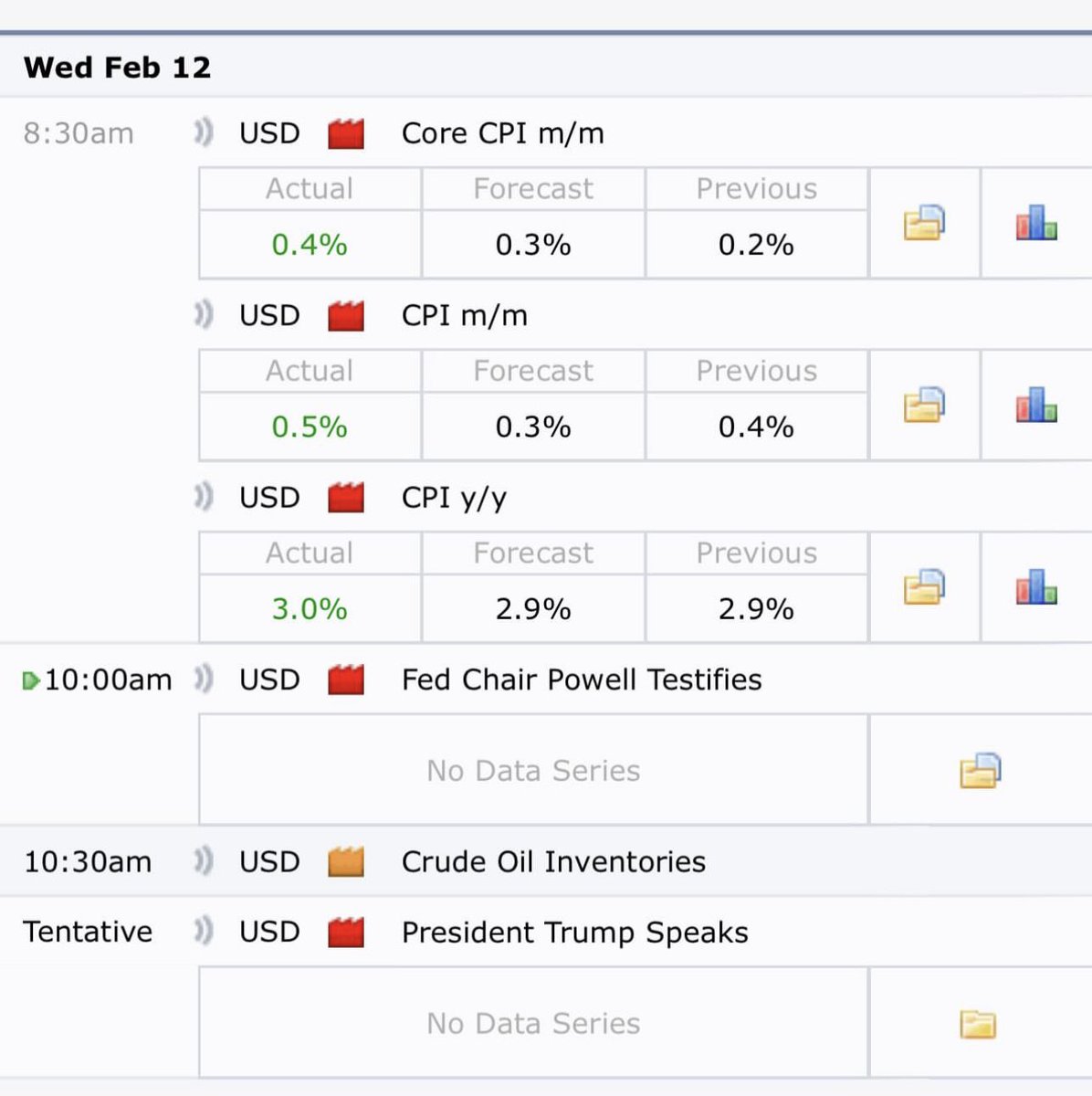Toggle sound alert for Crude Oil Inventories
Screen dimensions: 1092x1096
click(x=204, y=861)
